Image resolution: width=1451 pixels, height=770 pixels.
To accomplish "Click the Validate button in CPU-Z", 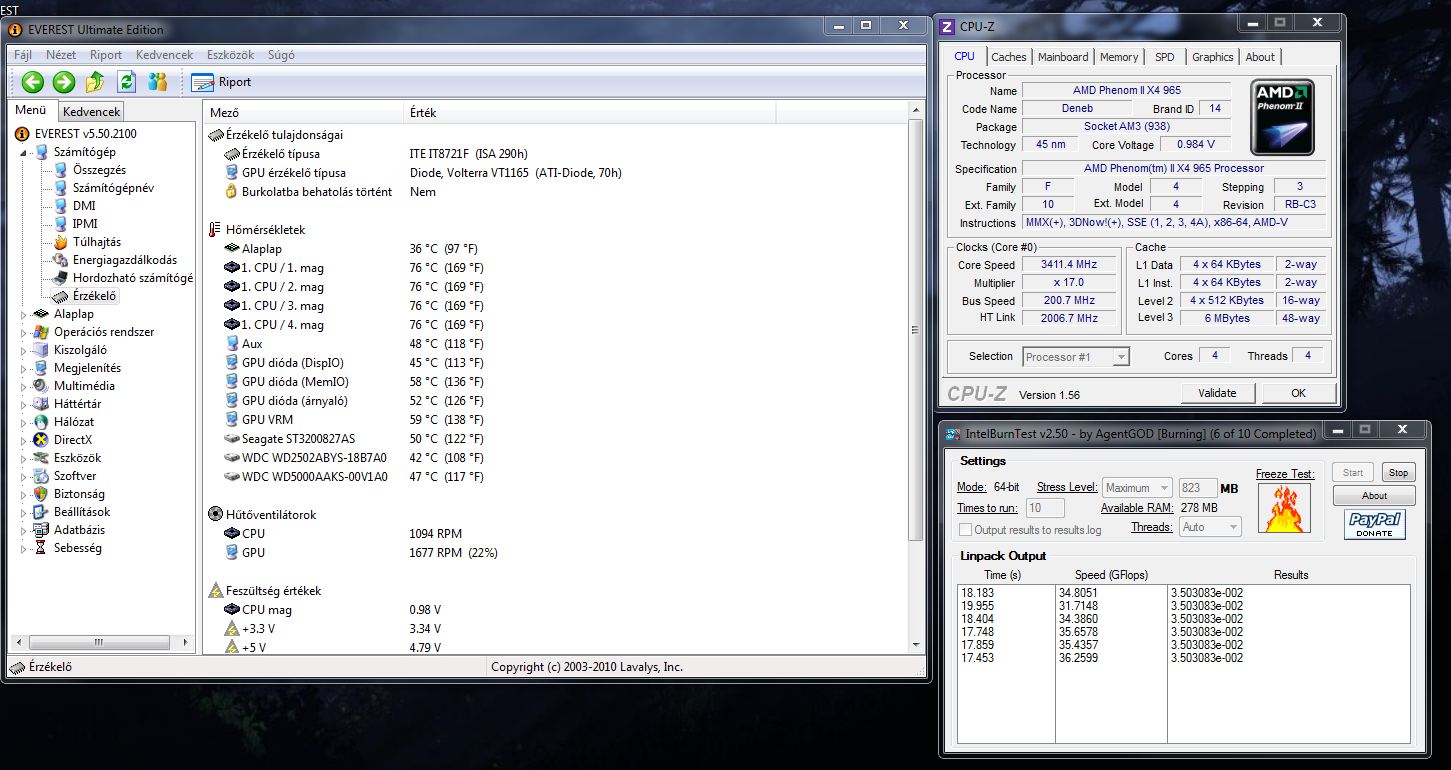I will (1217, 393).
